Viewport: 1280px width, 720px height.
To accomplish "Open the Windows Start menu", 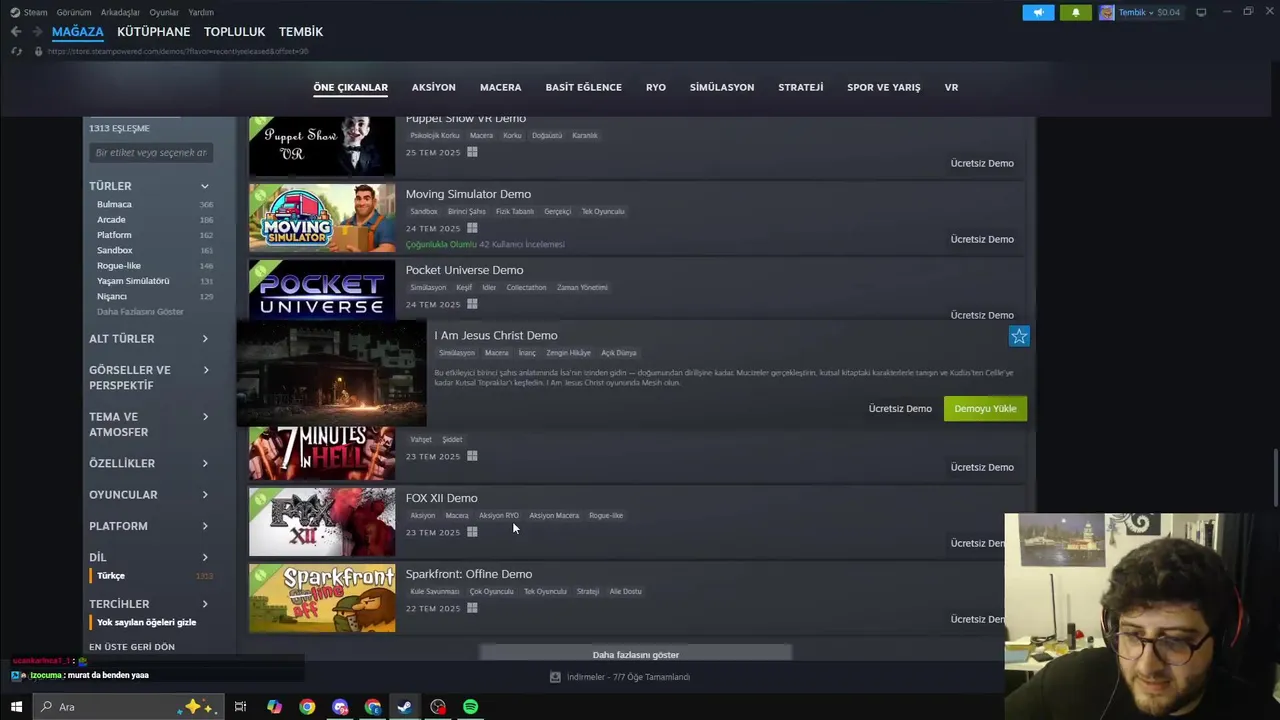I will point(16,707).
